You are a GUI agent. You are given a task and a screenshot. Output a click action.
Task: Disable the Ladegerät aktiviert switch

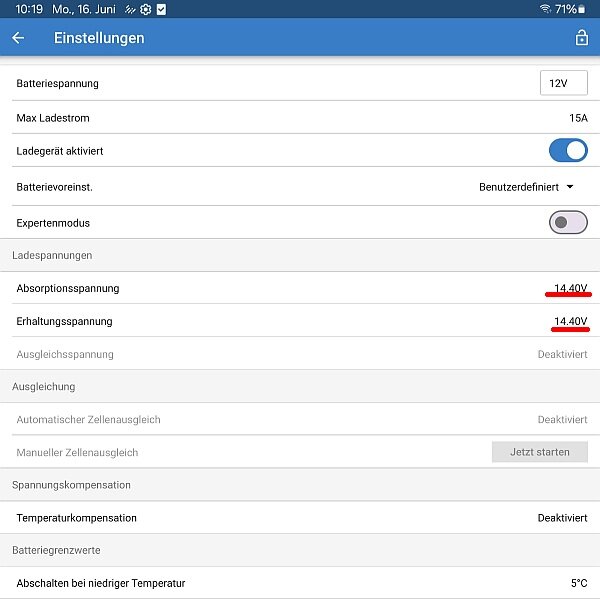tap(568, 150)
